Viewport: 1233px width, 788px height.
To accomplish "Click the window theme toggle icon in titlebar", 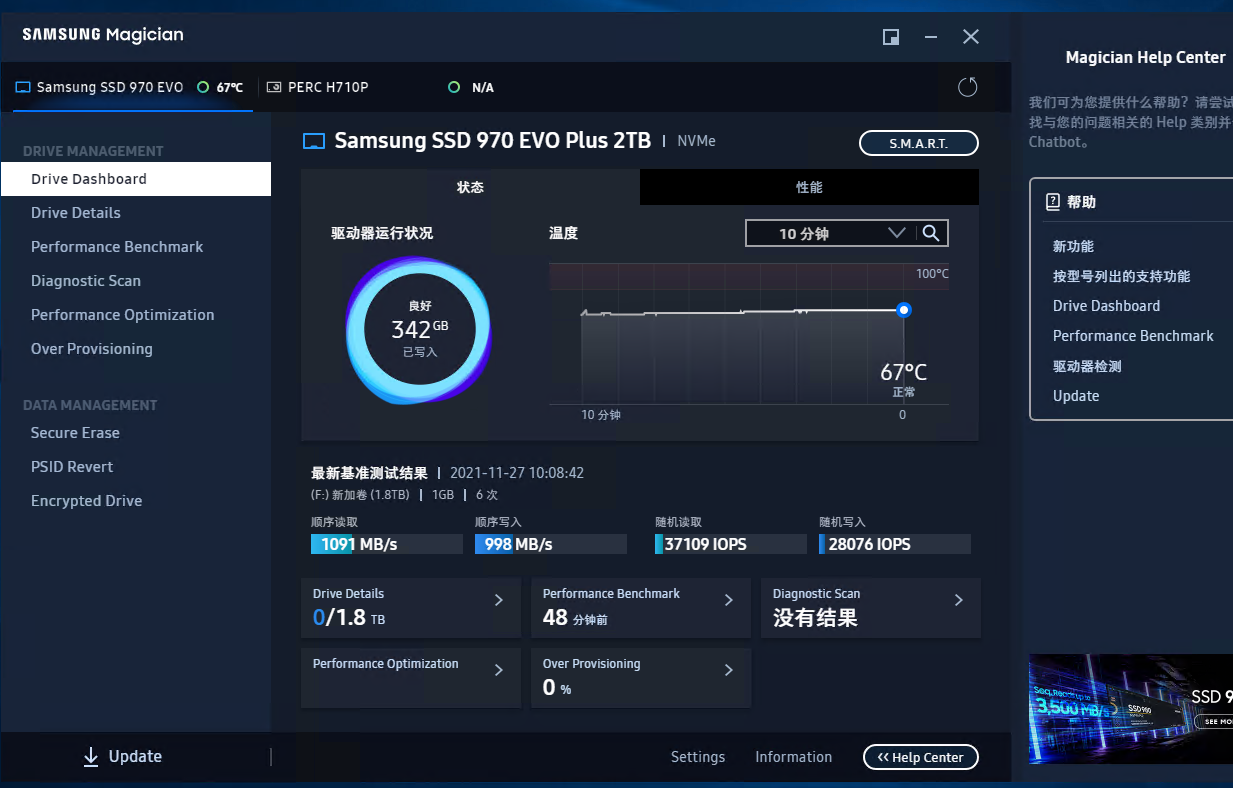I will [890, 36].
